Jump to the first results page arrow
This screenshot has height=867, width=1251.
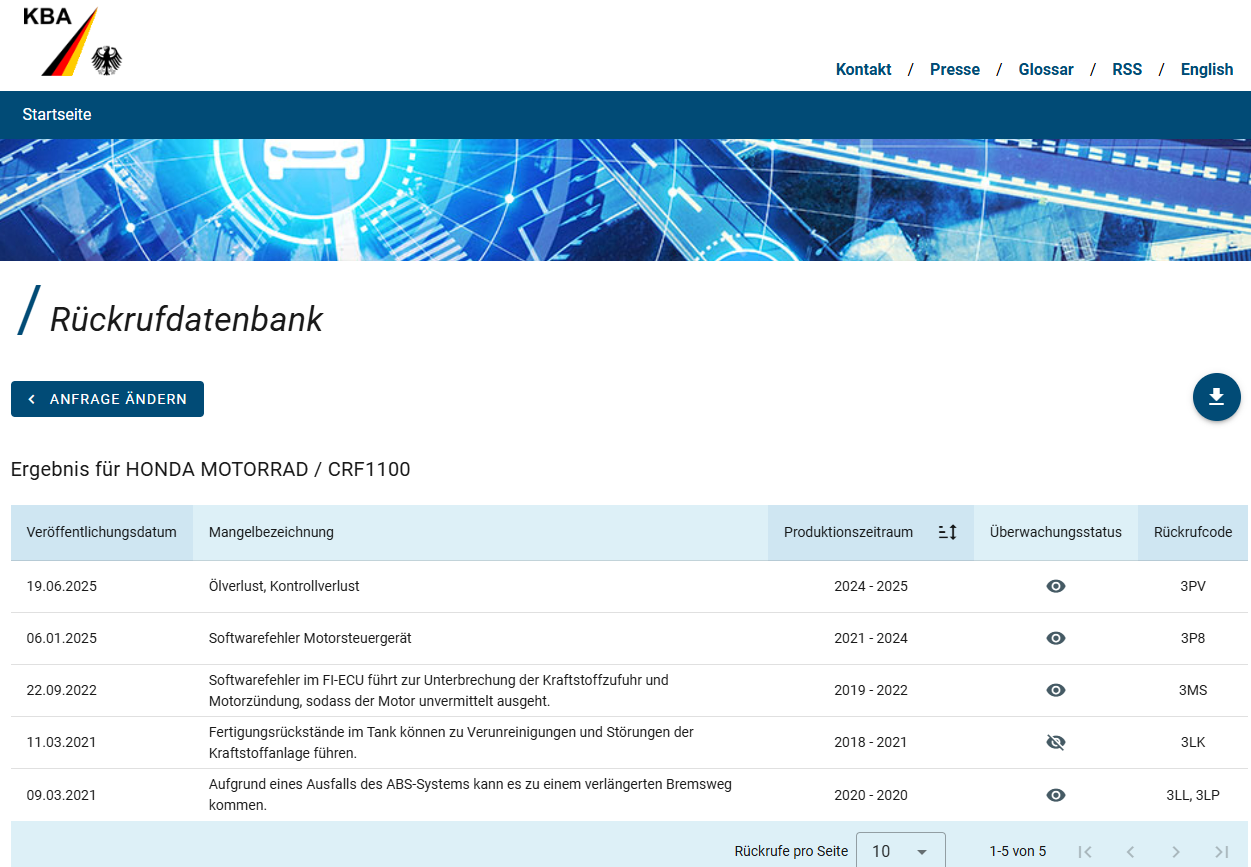tap(1085, 851)
